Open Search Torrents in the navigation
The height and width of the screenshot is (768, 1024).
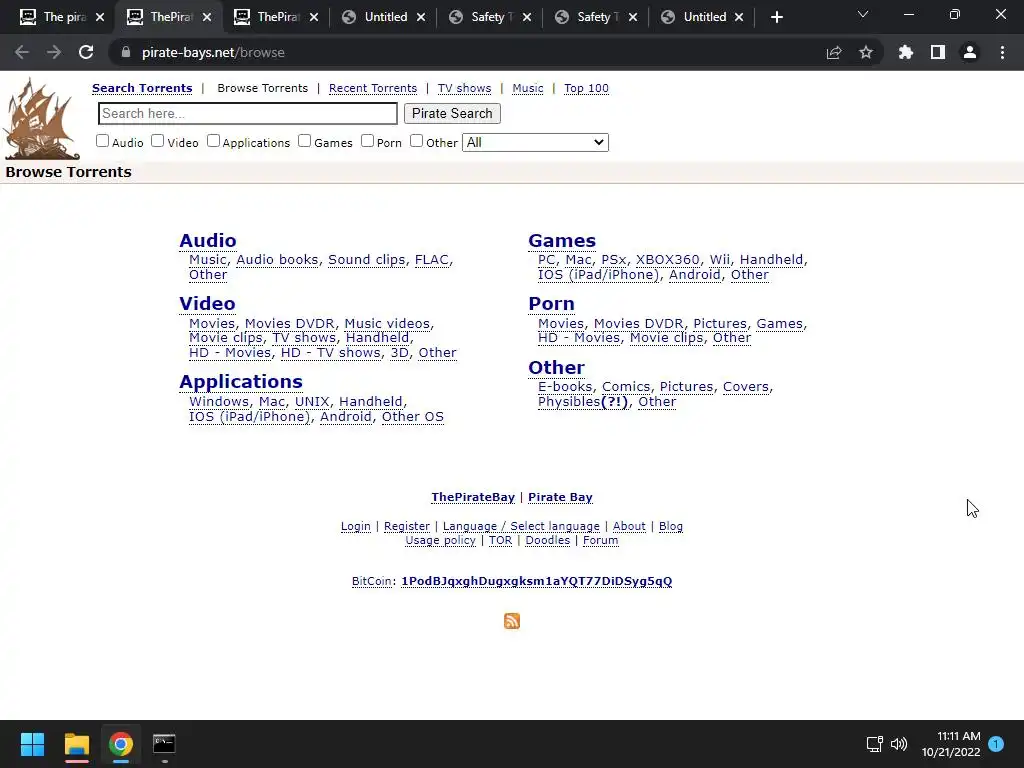142,88
